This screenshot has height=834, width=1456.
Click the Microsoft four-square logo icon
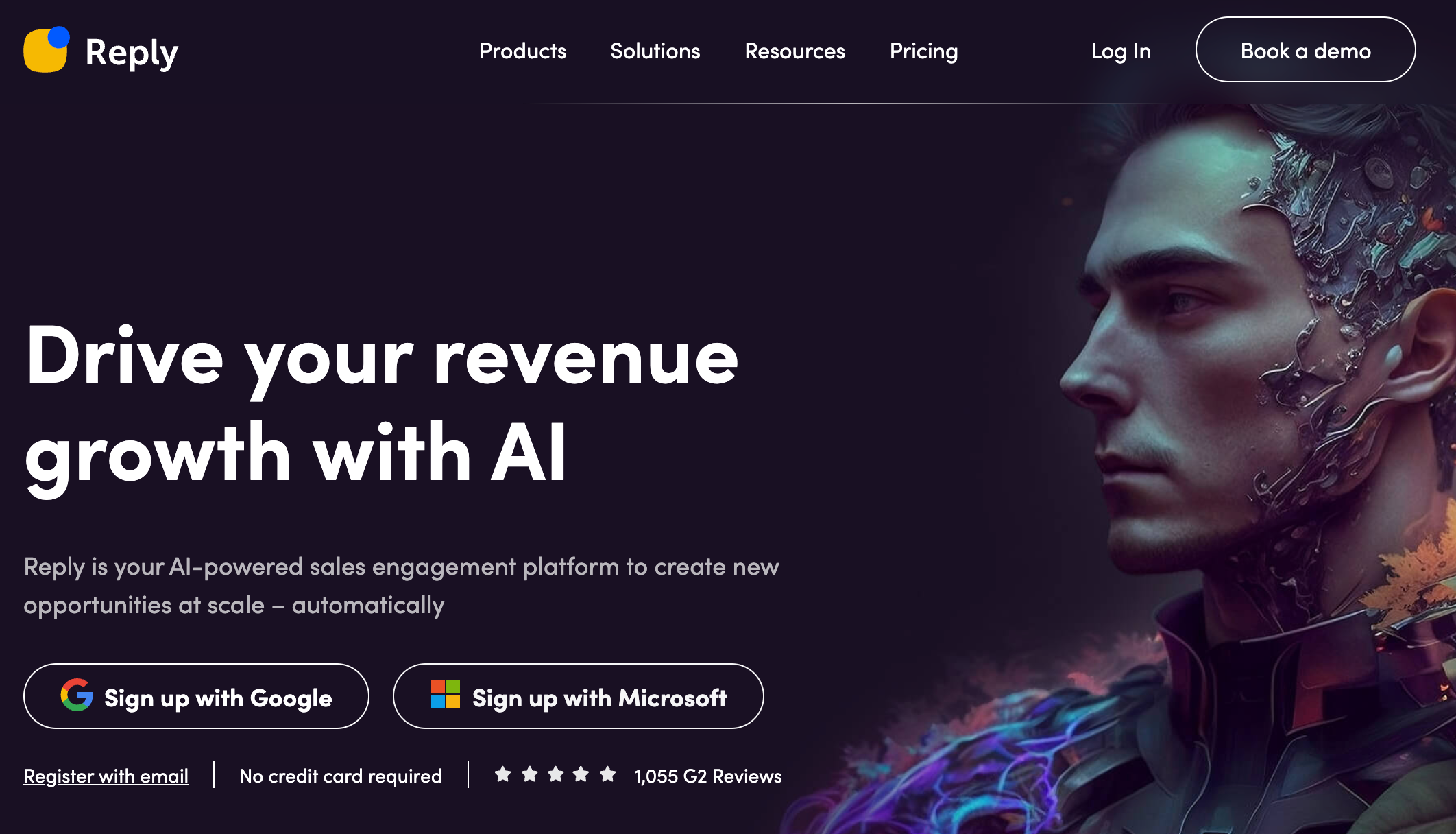click(446, 694)
